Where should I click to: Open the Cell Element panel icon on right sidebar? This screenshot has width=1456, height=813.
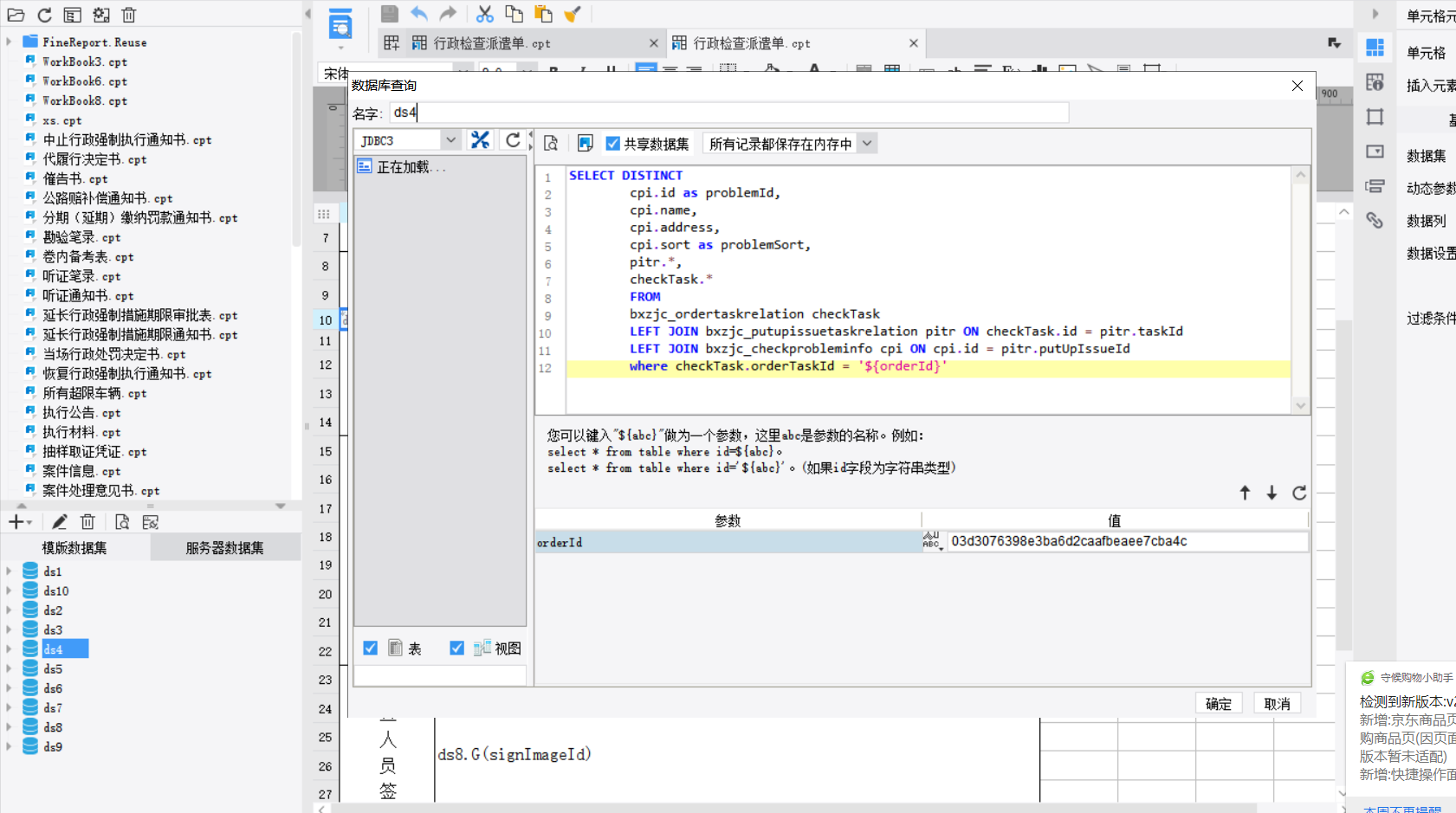(1375, 48)
